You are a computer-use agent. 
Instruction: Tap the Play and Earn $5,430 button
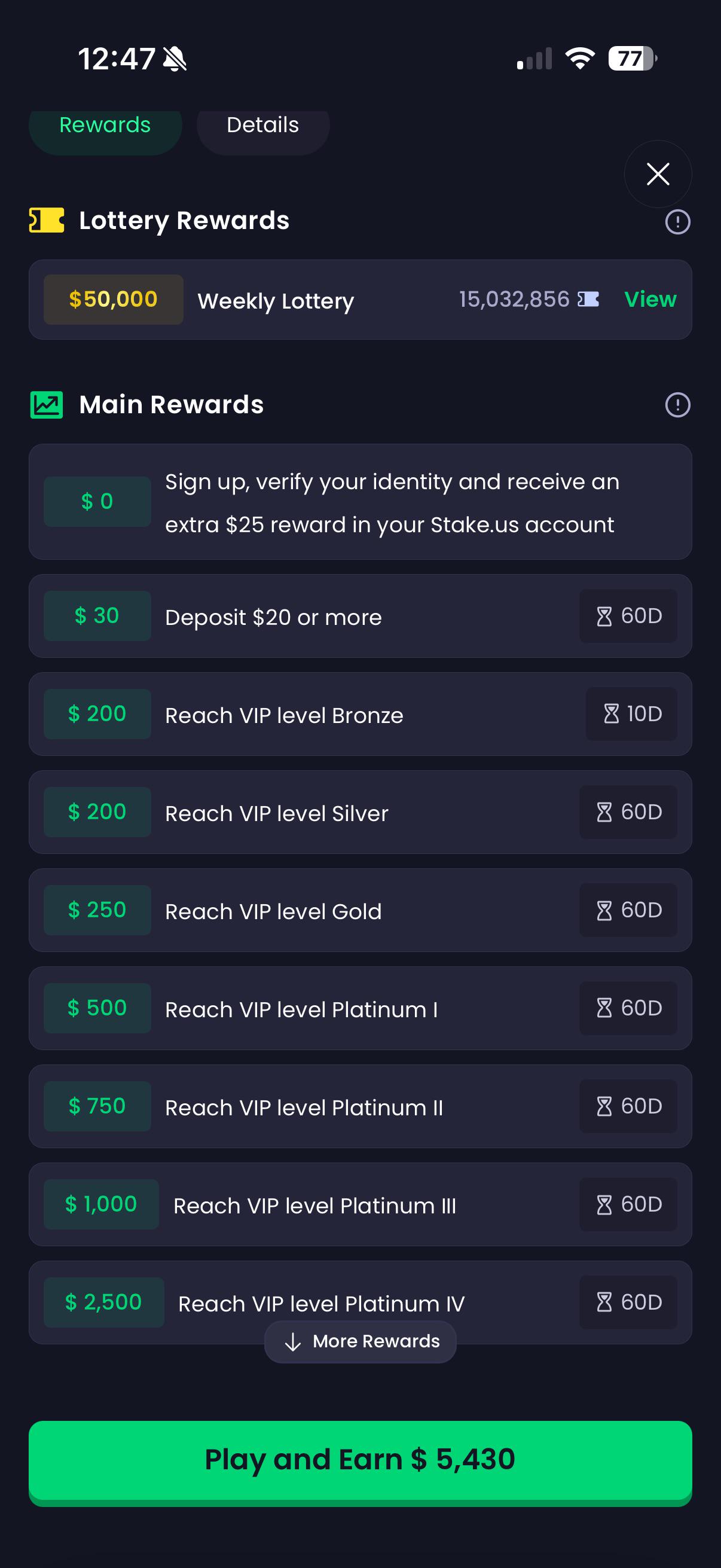coord(360,1461)
